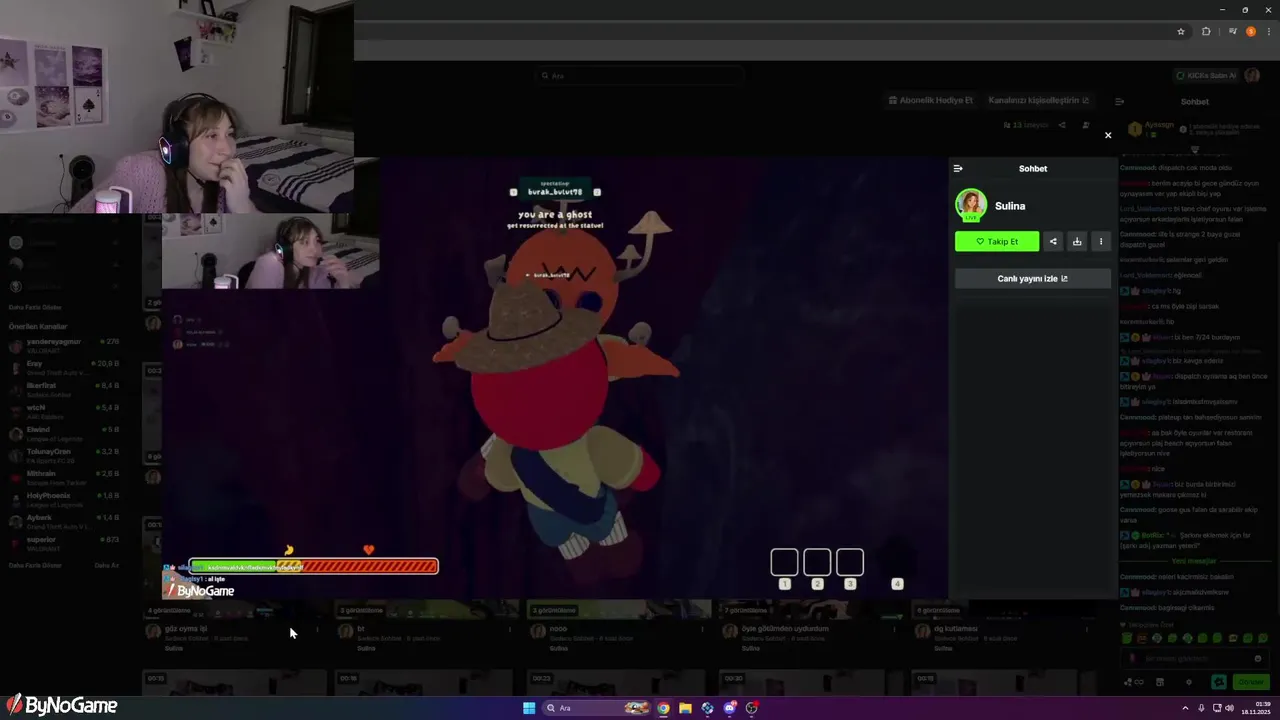Select game inventory slot 3

(x=850, y=562)
